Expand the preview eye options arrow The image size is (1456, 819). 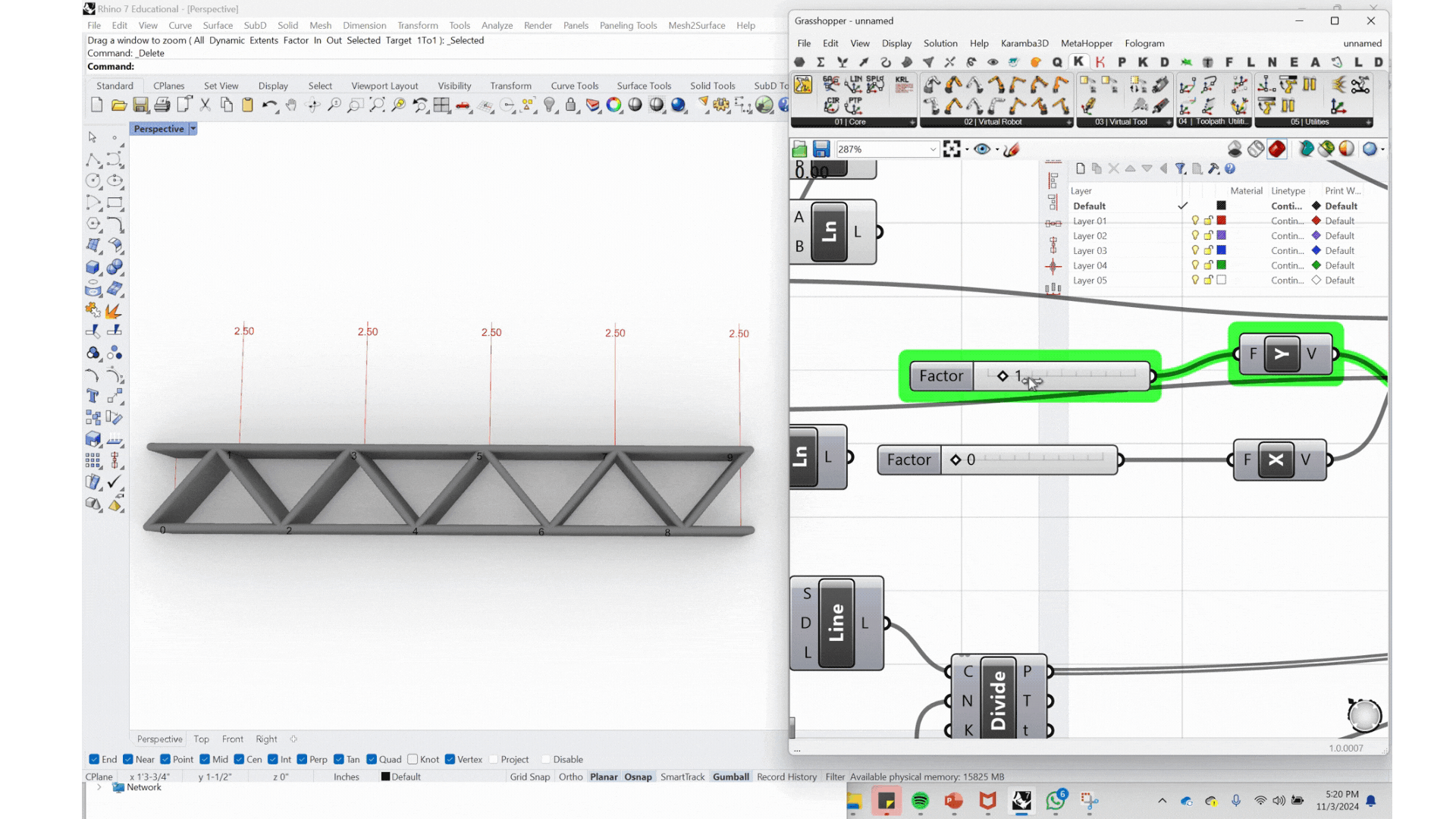[997, 149]
